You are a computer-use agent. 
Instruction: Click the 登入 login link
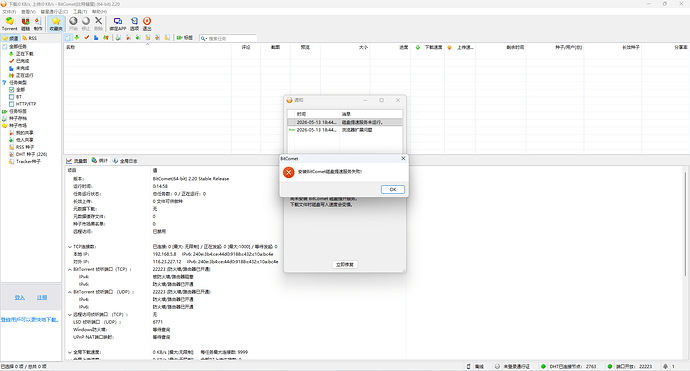tap(19, 298)
